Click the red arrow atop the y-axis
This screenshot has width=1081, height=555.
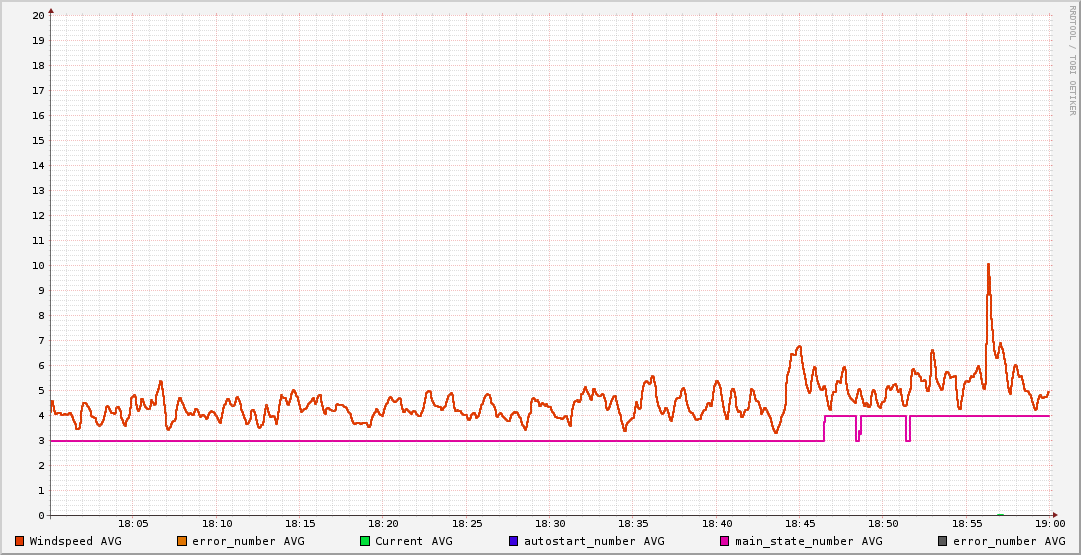point(51,10)
